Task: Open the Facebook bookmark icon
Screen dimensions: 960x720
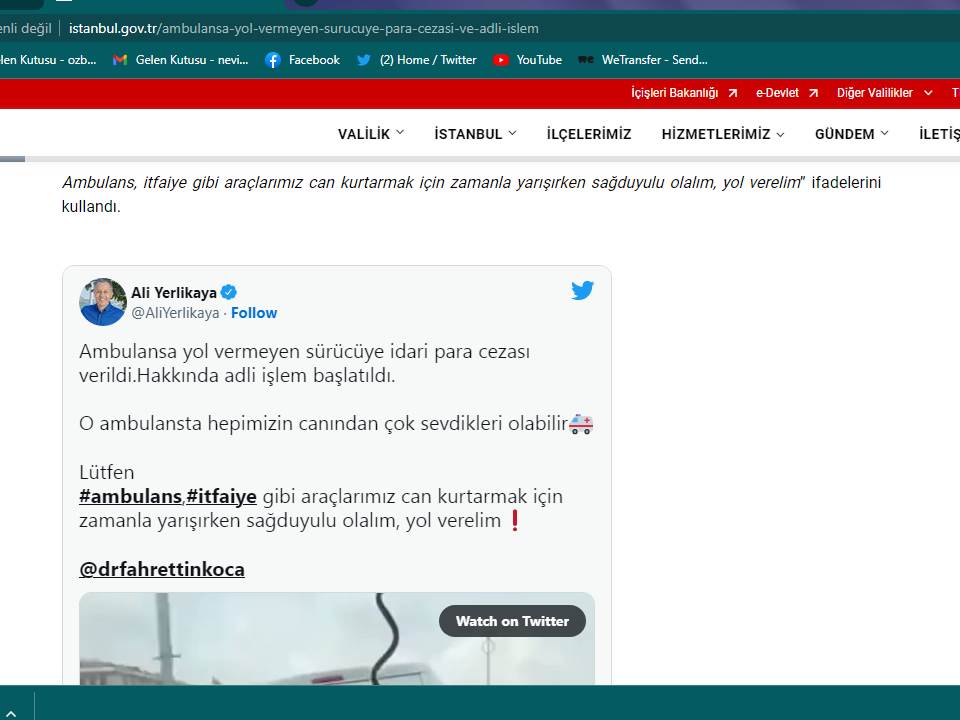Action: [x=272, y=60]
